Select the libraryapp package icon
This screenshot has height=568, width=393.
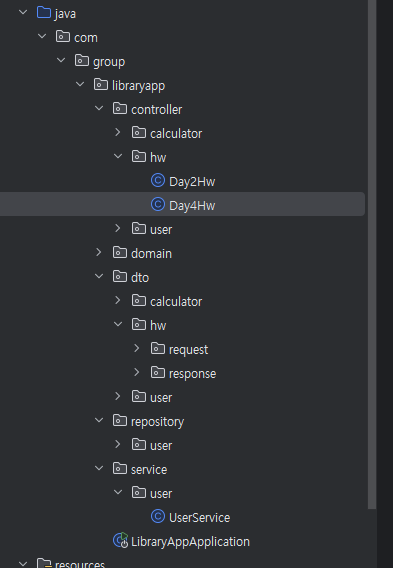pyautogui.click(x=101, y=85)
